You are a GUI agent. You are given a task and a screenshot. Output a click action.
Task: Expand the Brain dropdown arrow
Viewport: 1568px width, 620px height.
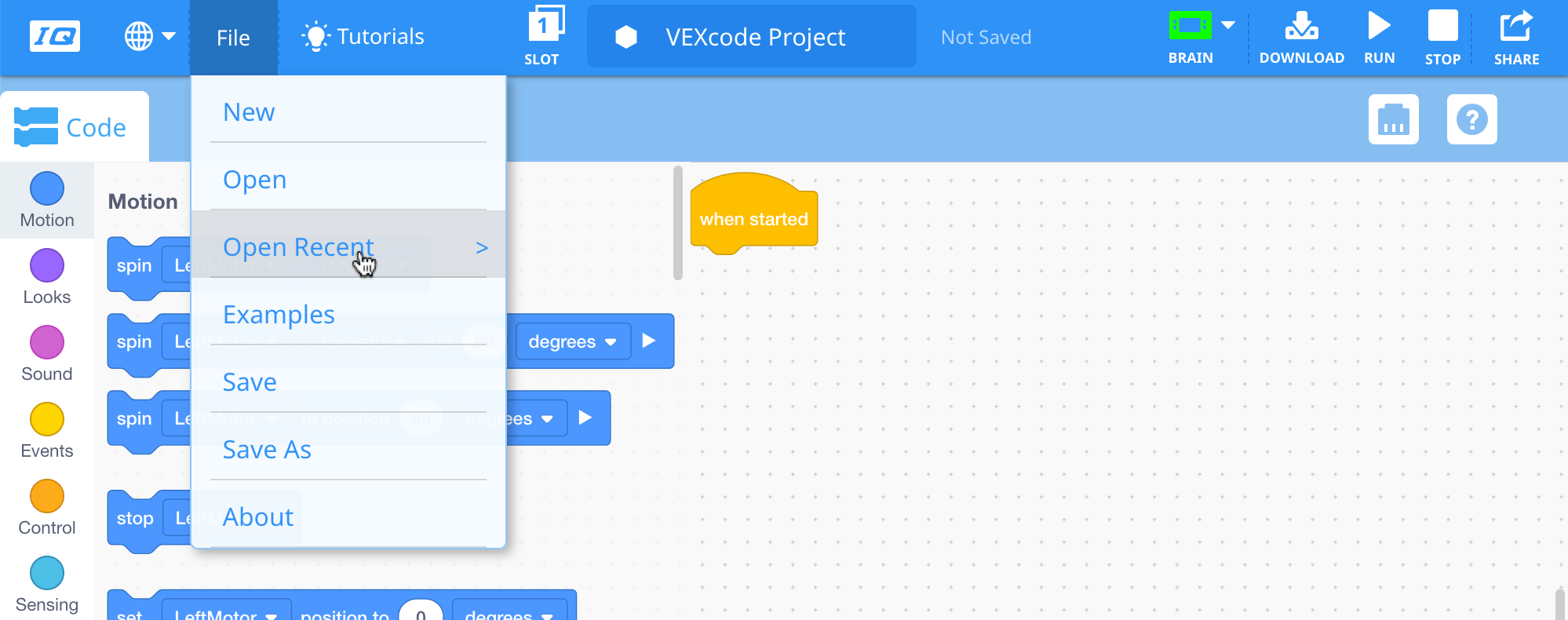(x=1229, y=25)
